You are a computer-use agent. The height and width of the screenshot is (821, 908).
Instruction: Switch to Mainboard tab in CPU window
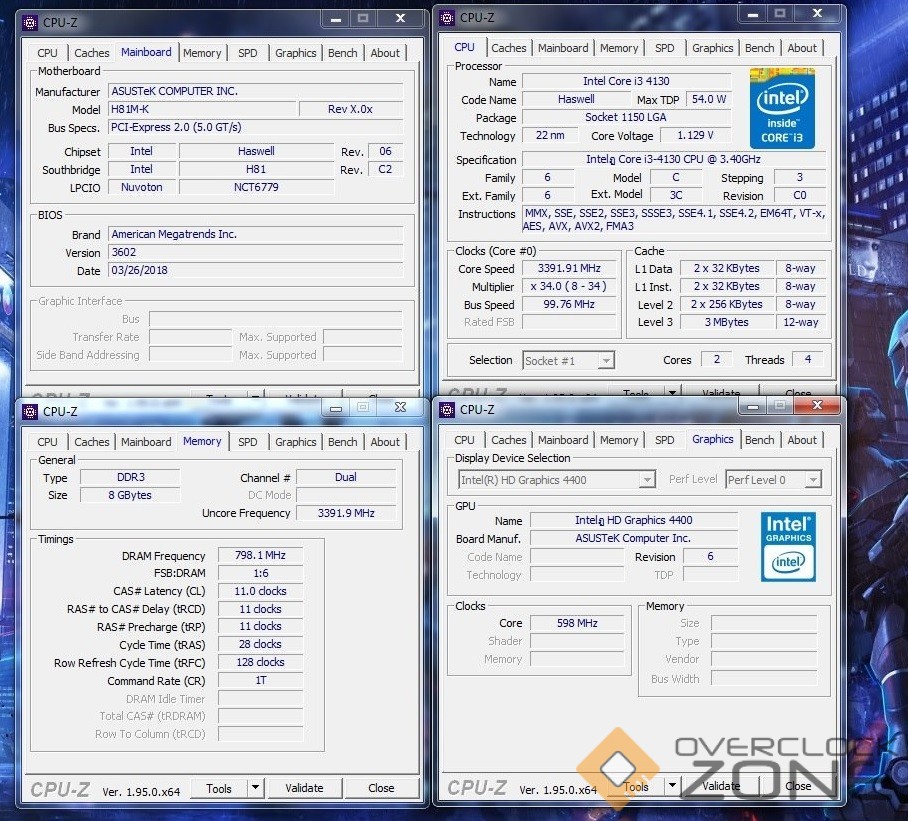click(563, 48)
